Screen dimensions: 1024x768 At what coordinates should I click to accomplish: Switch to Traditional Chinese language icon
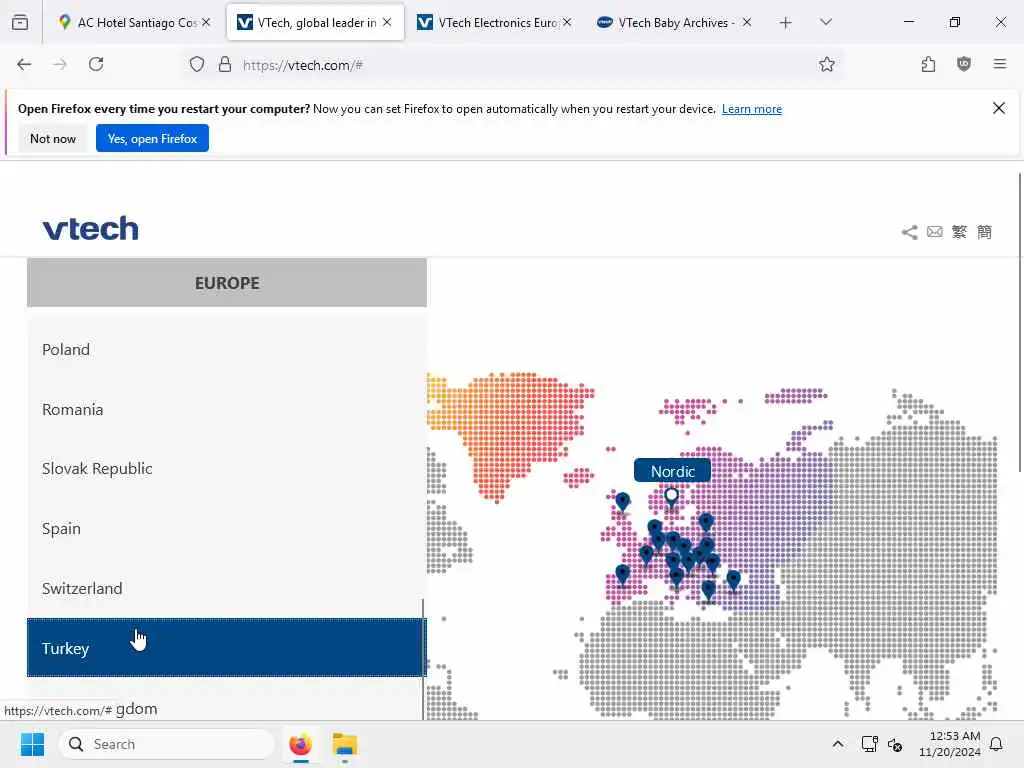click(959, 232)
